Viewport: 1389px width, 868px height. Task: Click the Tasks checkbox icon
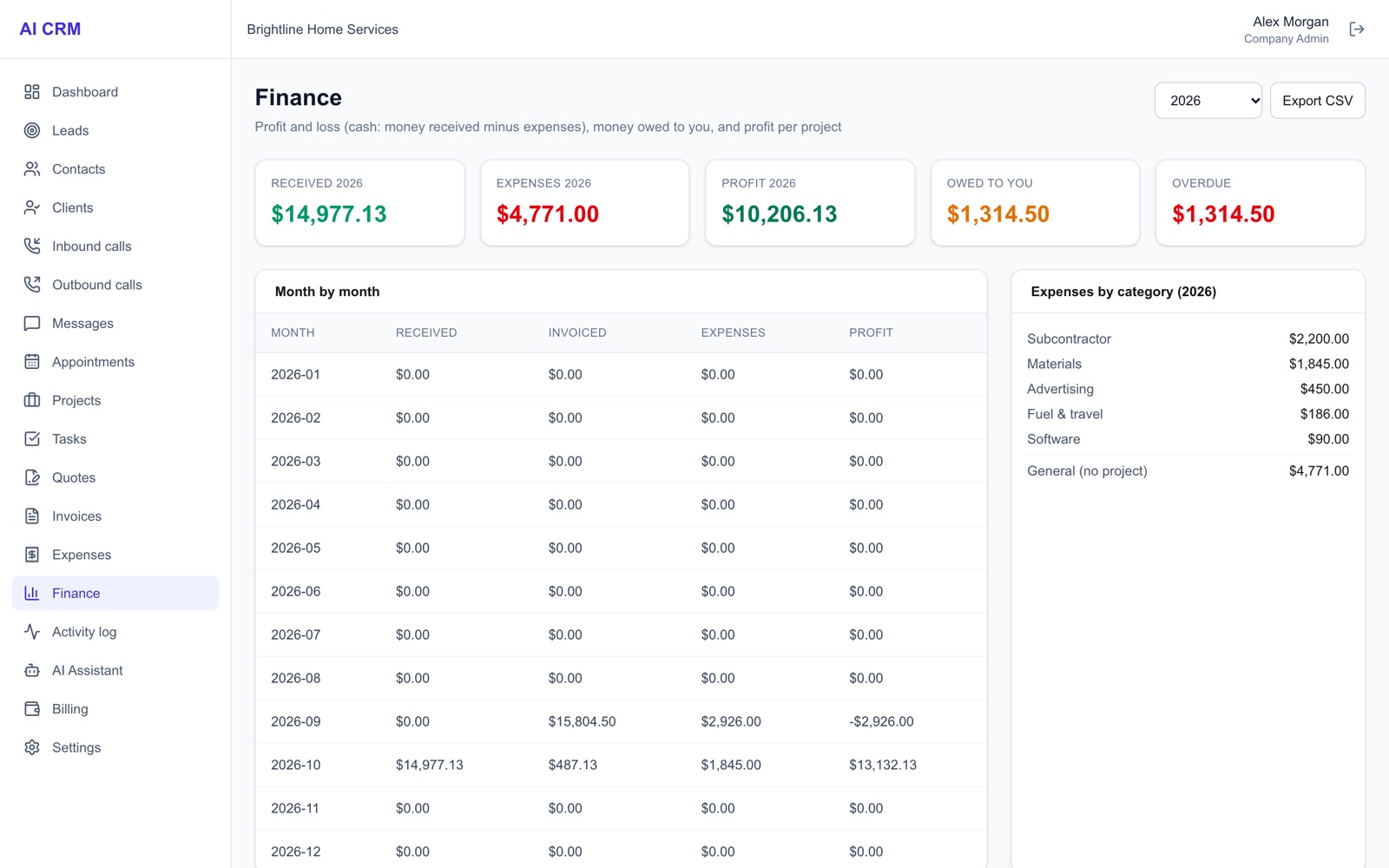pyautogui.click(x=32, y=439)
